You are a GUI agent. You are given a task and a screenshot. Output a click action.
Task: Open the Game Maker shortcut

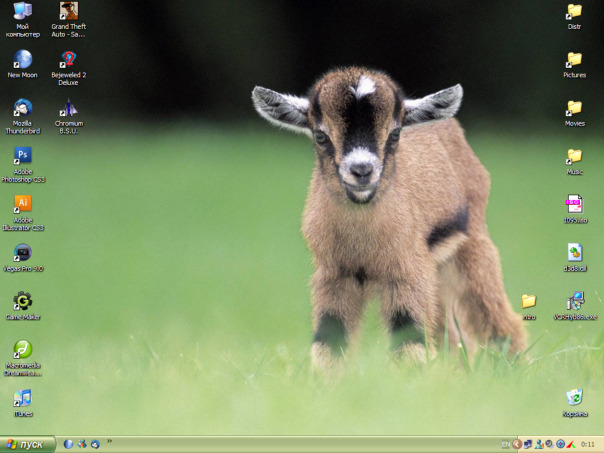point(22,301)
